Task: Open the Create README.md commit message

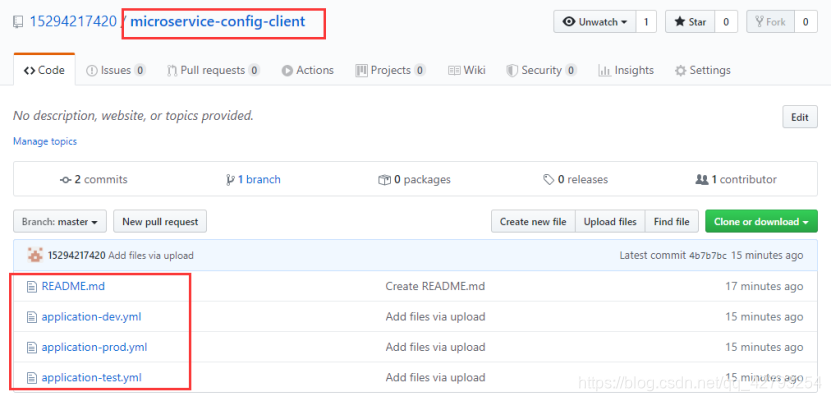Action: [435, 286]
